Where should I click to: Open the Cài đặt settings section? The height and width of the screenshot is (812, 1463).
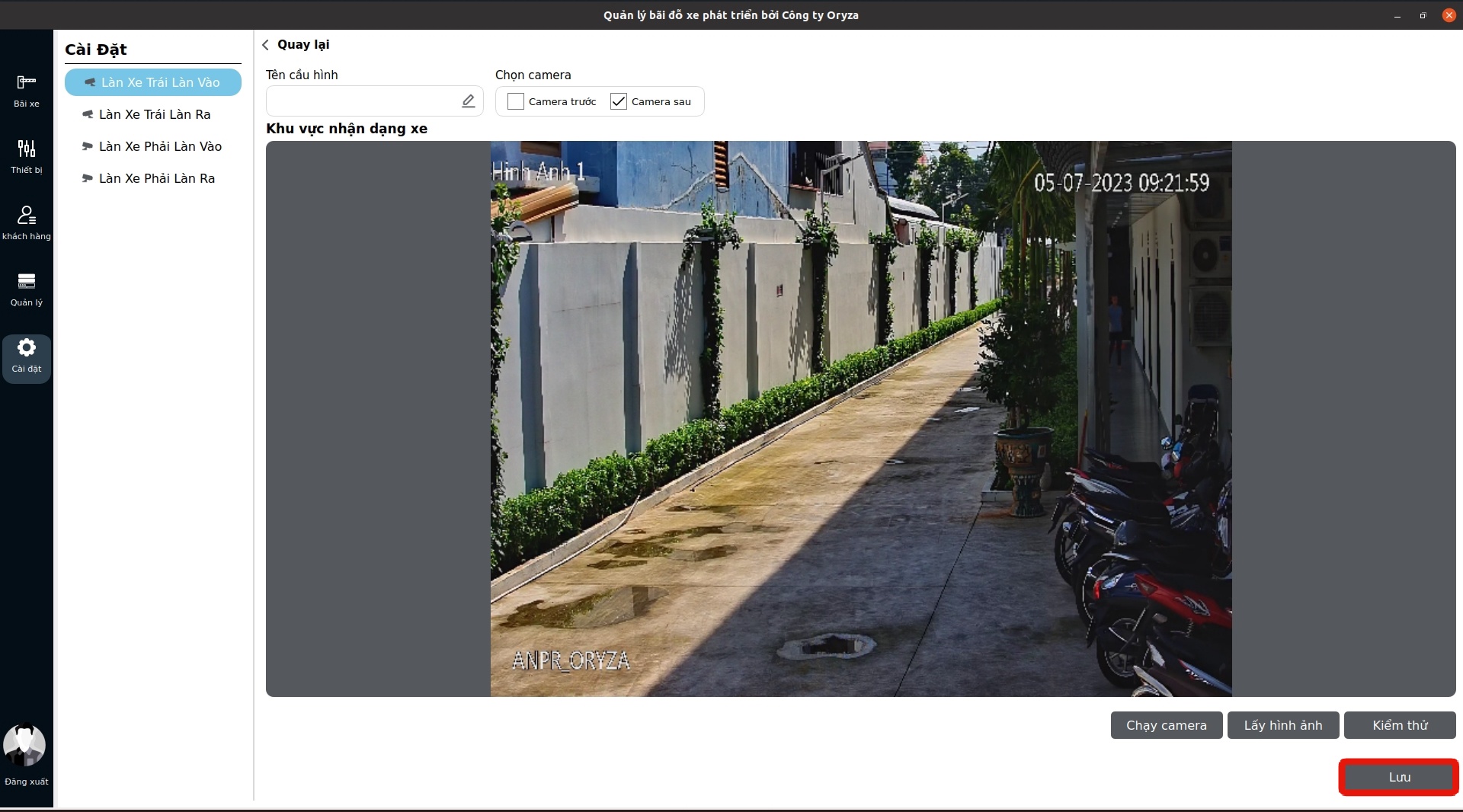[27, 358]
